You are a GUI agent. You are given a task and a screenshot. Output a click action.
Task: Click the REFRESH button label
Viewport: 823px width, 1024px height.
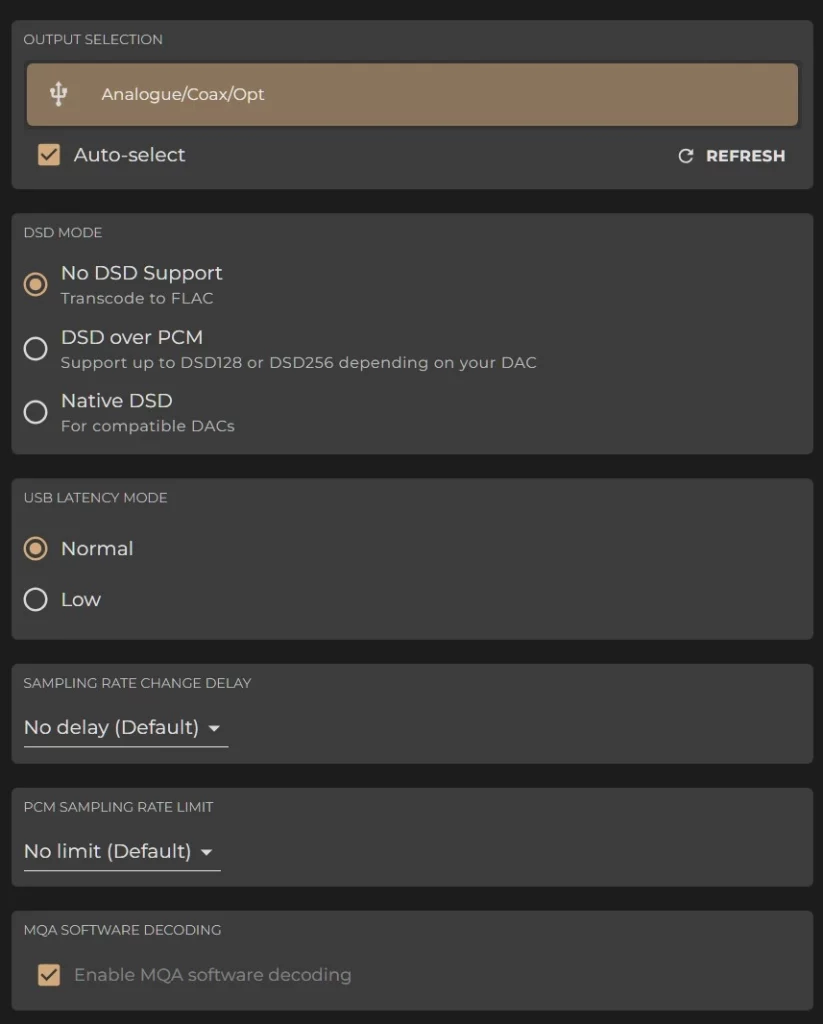(745, 156)
